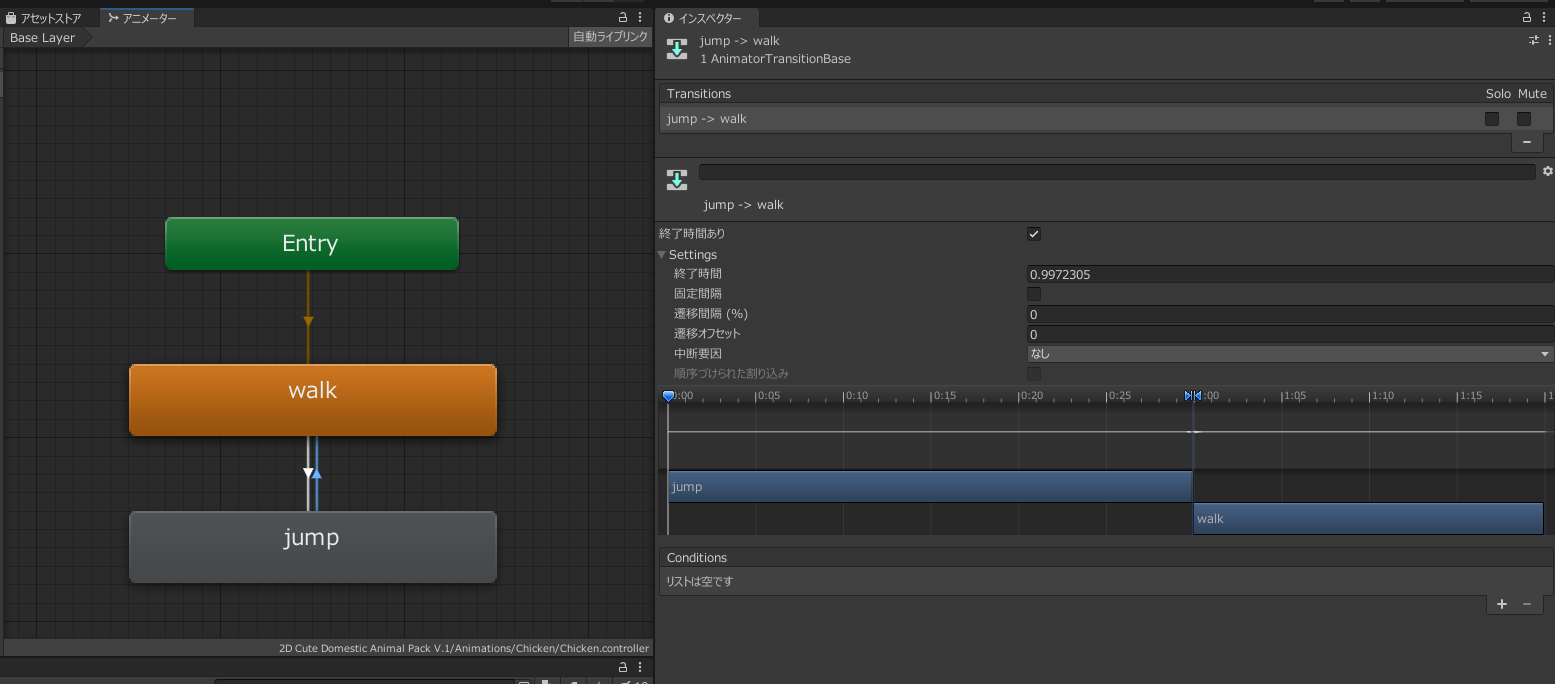Screen dimensions: 1555x684
Task: Open the bottom panel three-dot menu
Action: 640,667
